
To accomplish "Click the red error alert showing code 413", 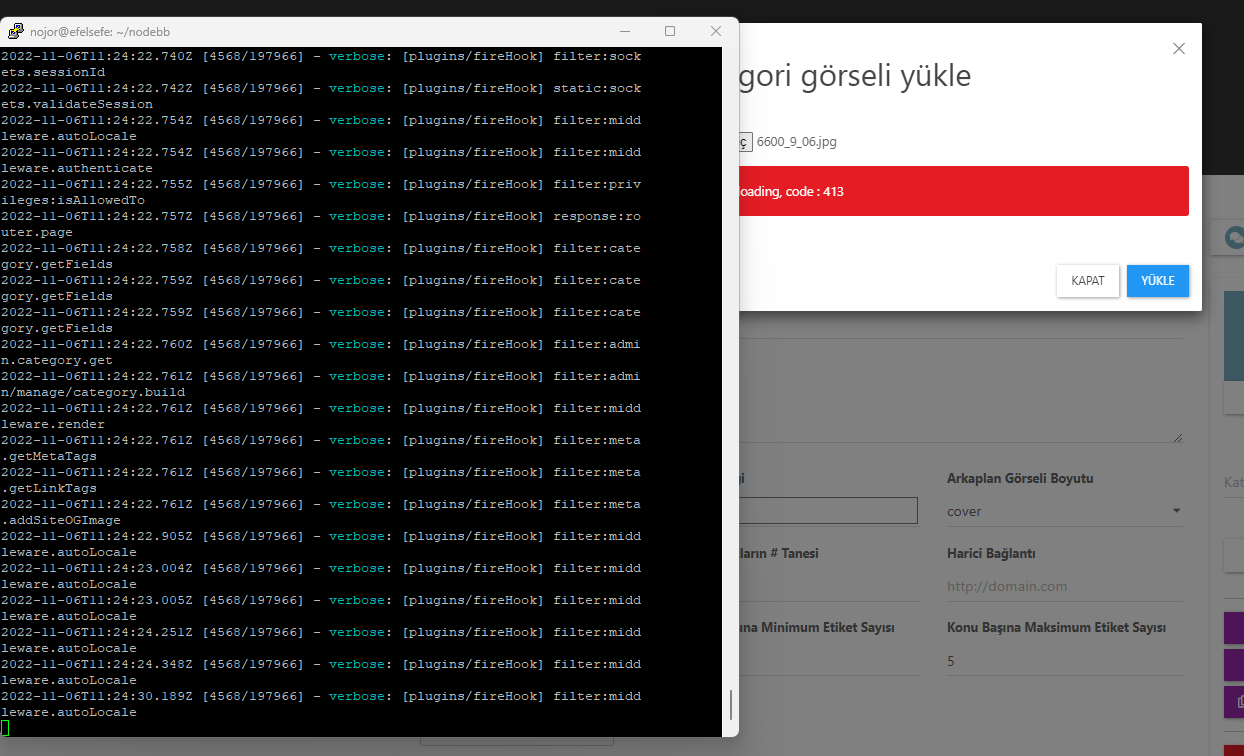I will [x=962, y=191].
